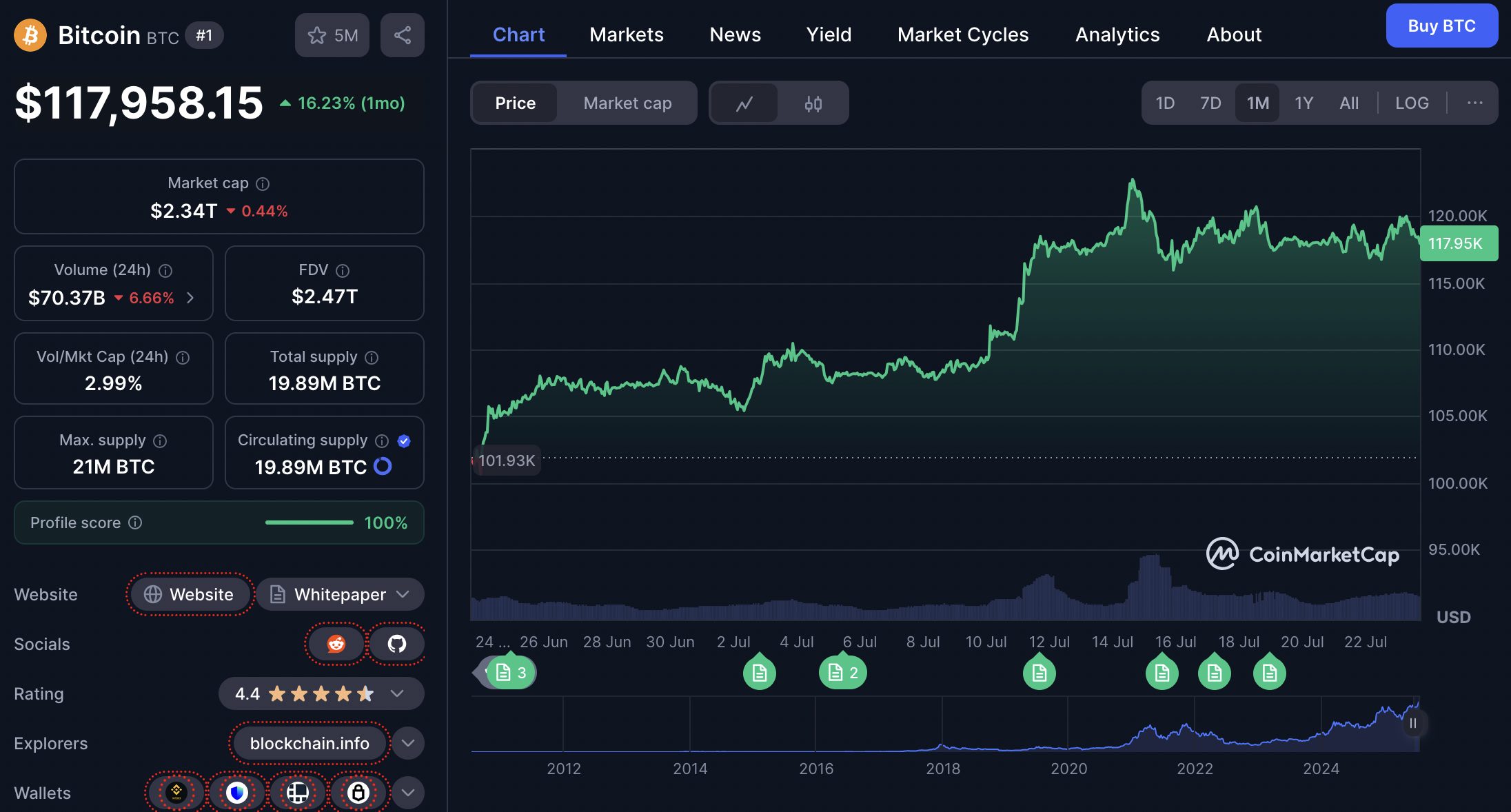
Task: Open the Market Cycles tab
Action: click(x=963, y=34)
